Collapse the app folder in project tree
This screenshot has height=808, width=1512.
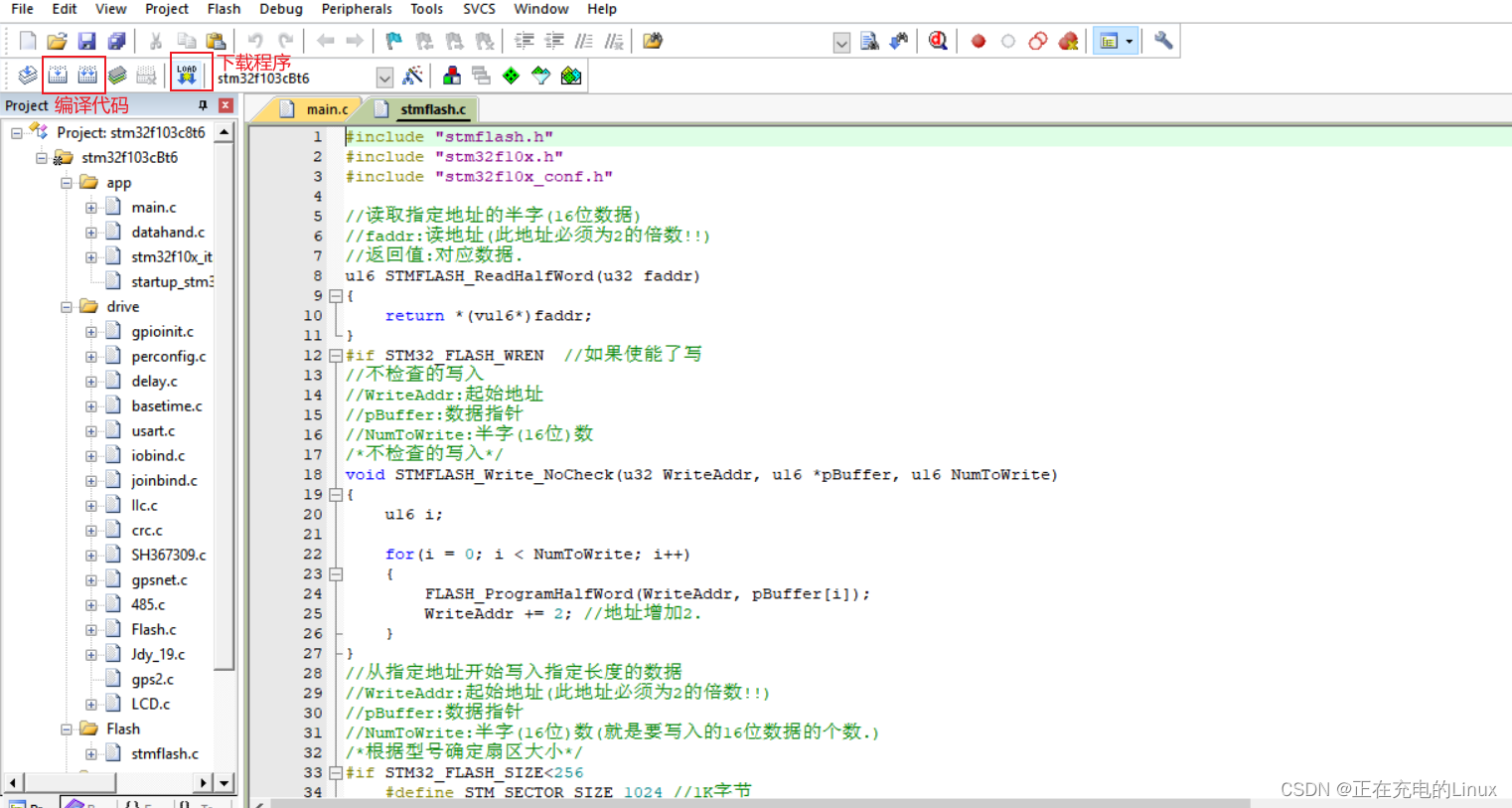pos(66,183)
